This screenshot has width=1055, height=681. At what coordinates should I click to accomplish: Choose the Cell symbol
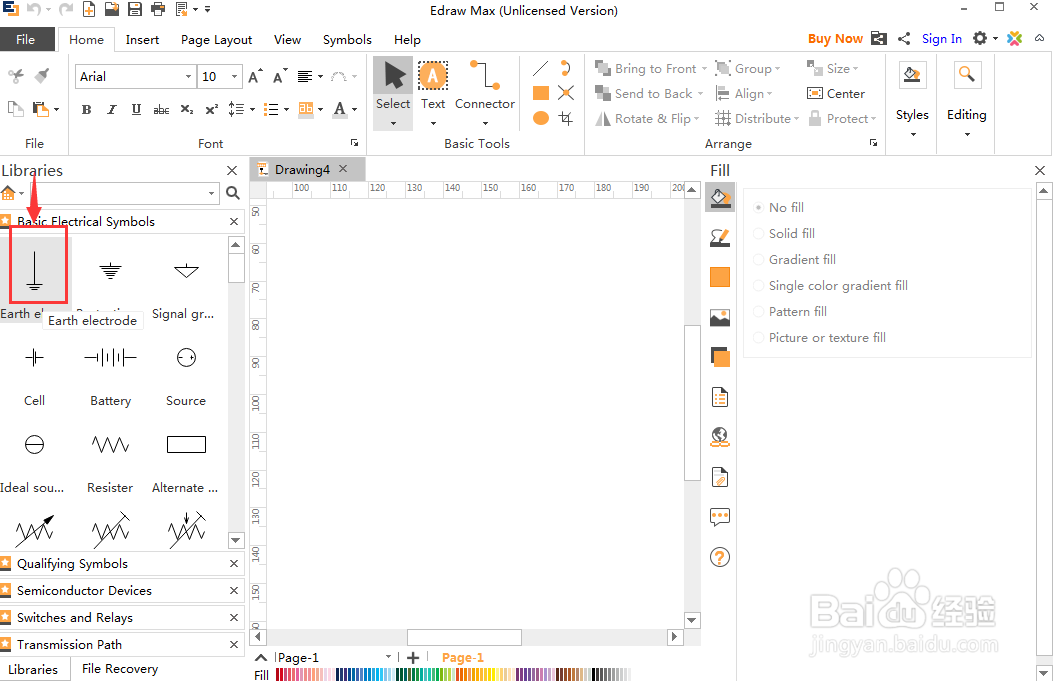coord(34,357)
